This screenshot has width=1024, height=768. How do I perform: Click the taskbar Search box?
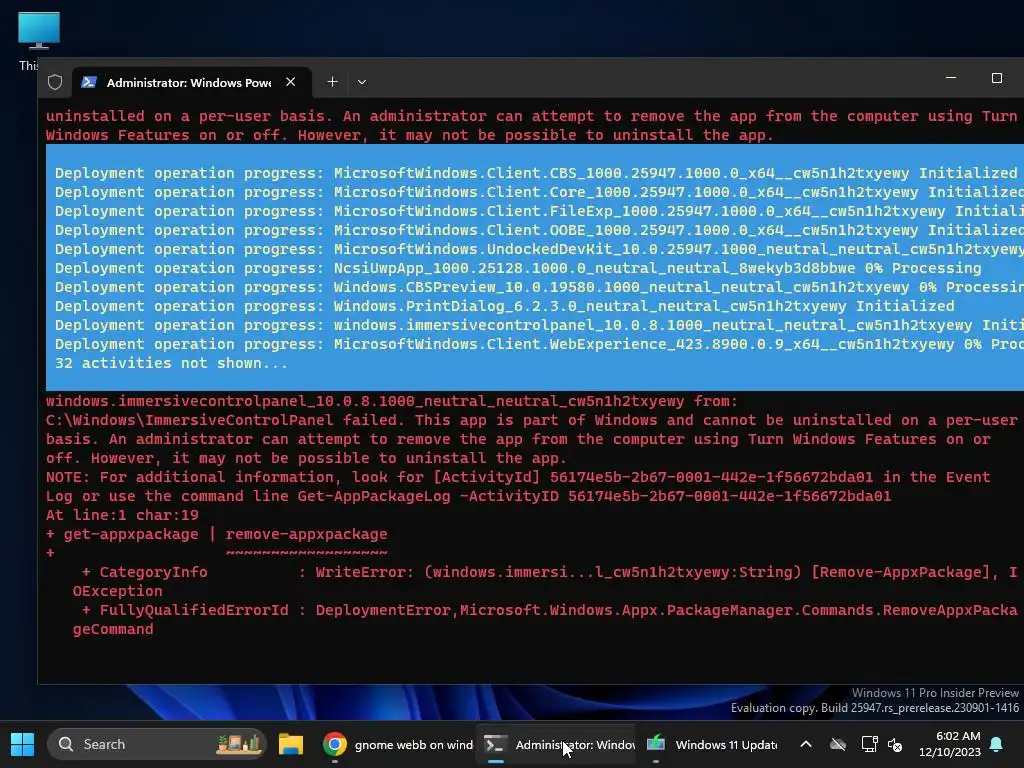(157, 744)
